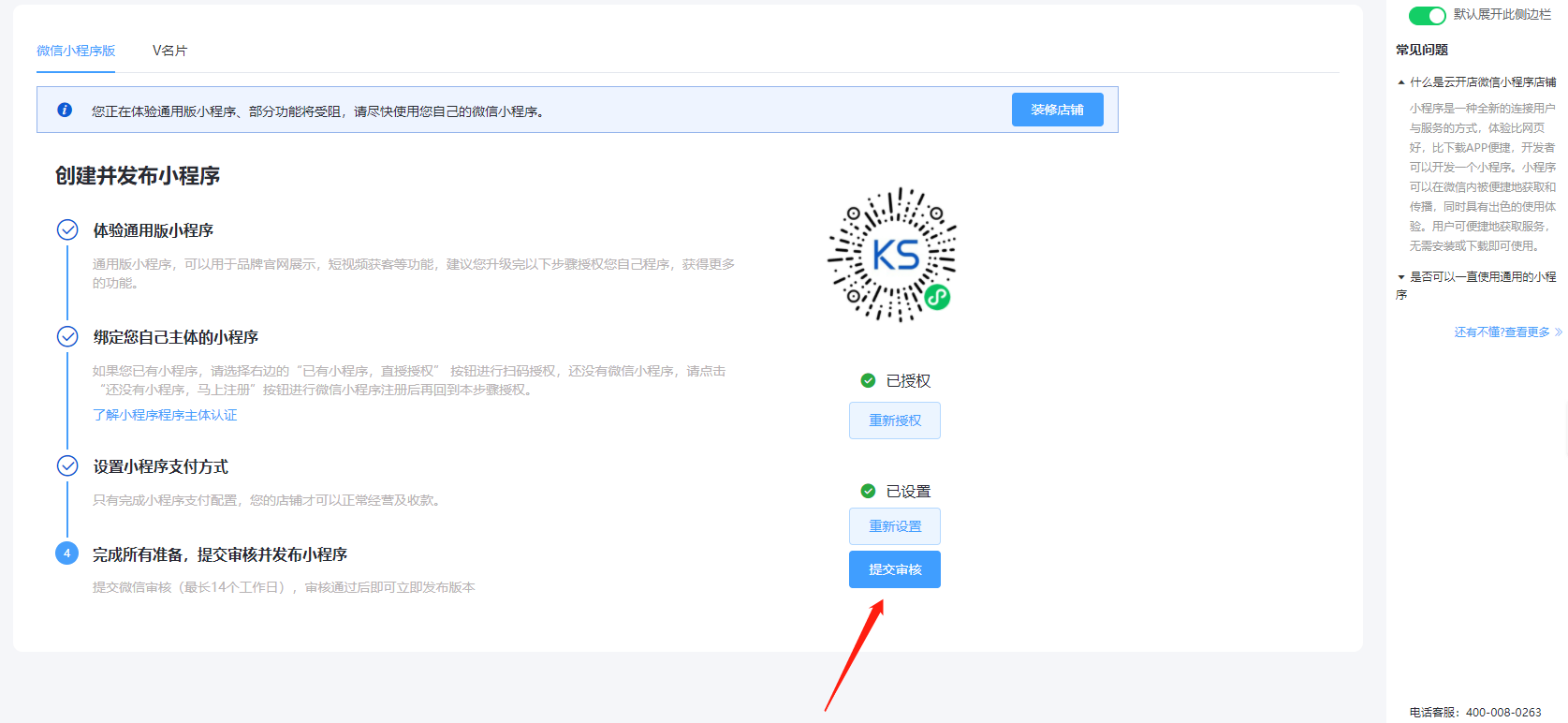
Task: Click the 提交微信审核 description text
Action: click(284, 587)
